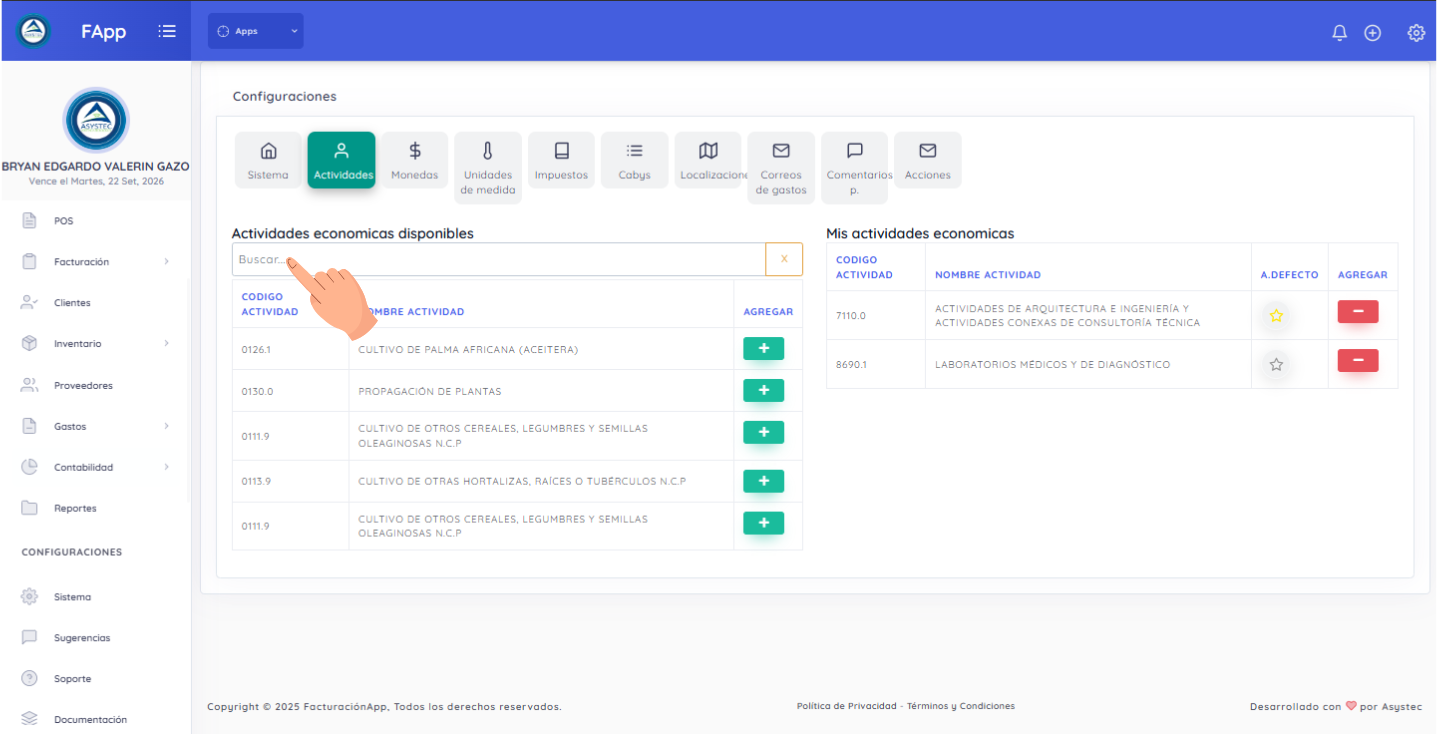The width and height of the screenshot is (1438, 734).
Task: Click the notifications bell icon
Action: (1339, 33)
